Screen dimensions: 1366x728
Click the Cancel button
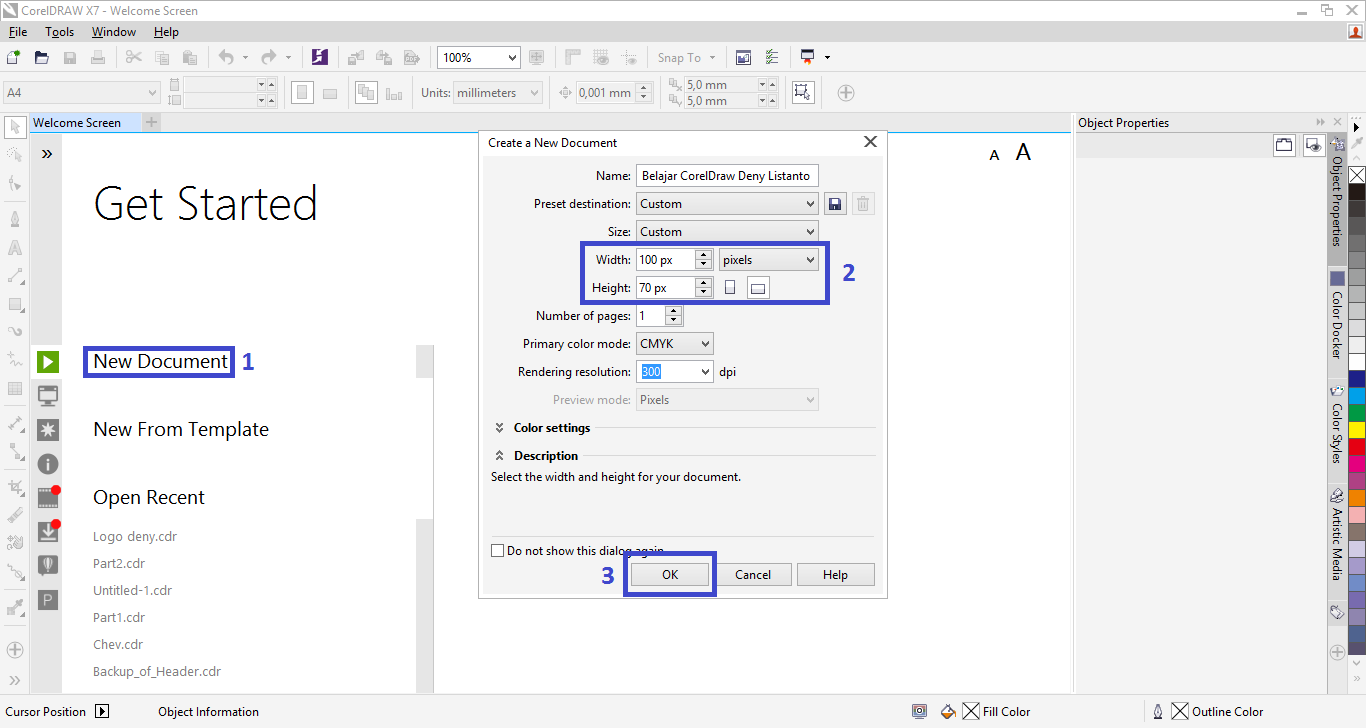pyautogui.click(x=753, y=575)
